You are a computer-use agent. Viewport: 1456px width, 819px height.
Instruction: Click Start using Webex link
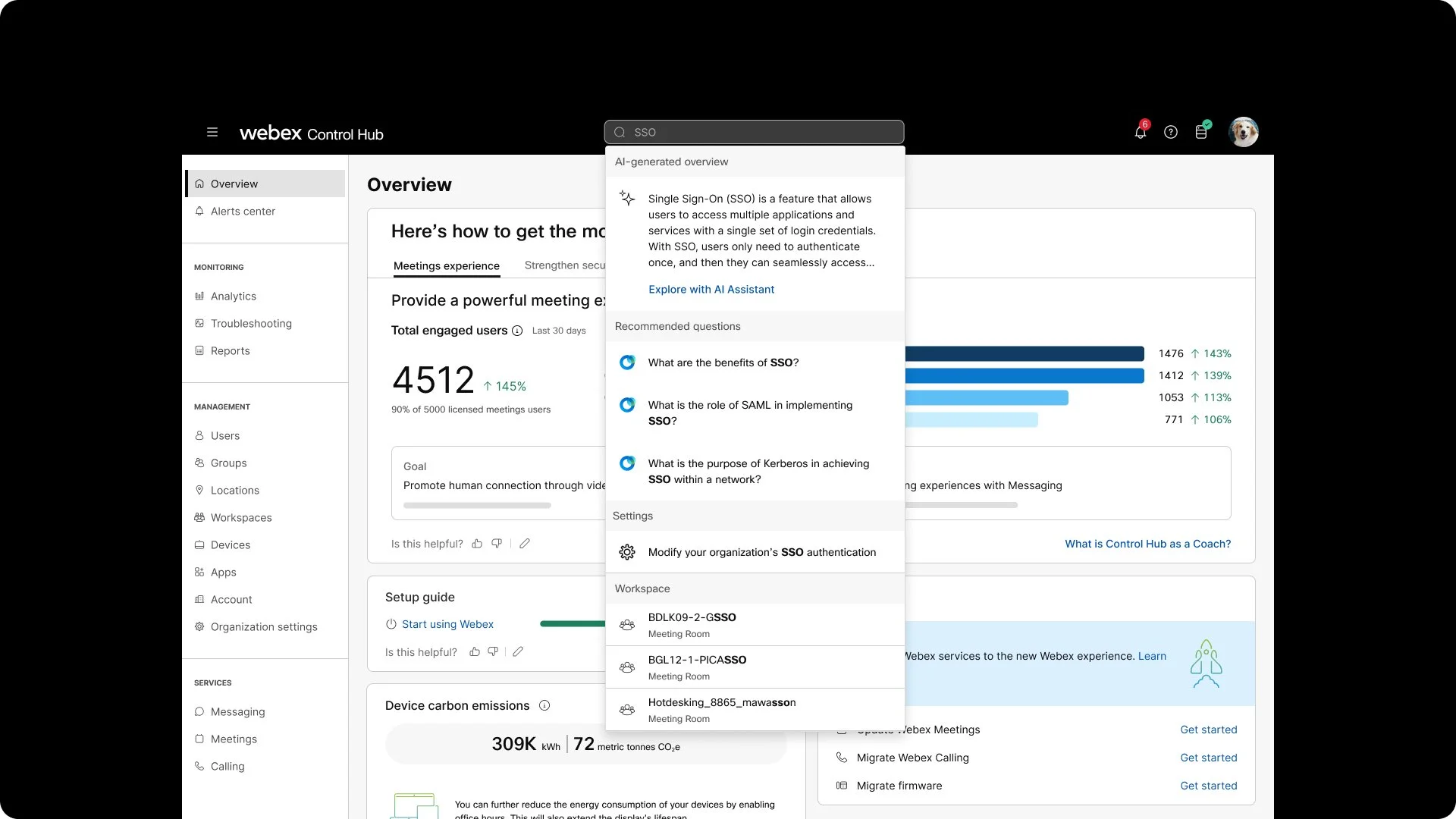447,624
